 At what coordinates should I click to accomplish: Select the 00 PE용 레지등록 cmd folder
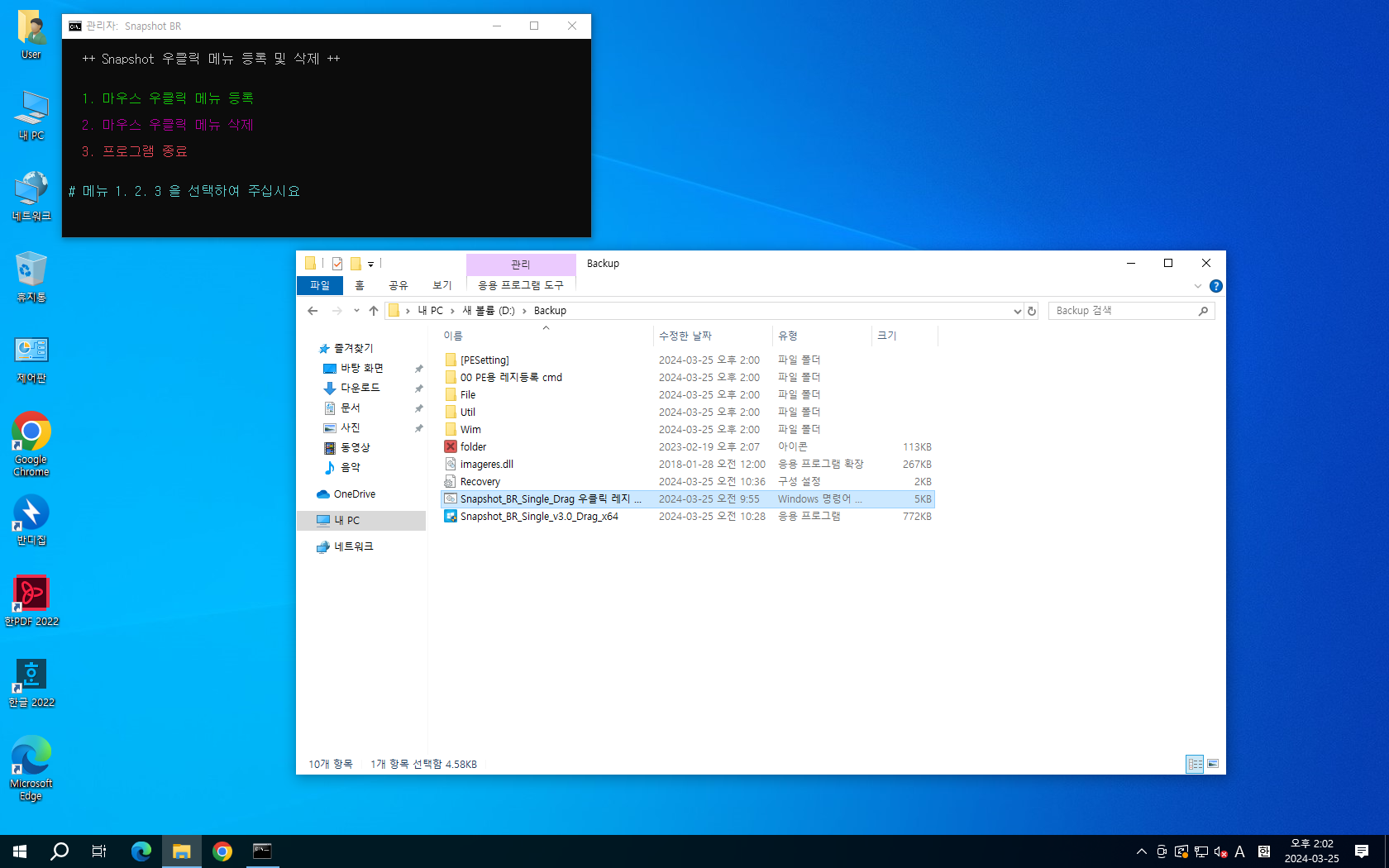(x=511, y=377)
